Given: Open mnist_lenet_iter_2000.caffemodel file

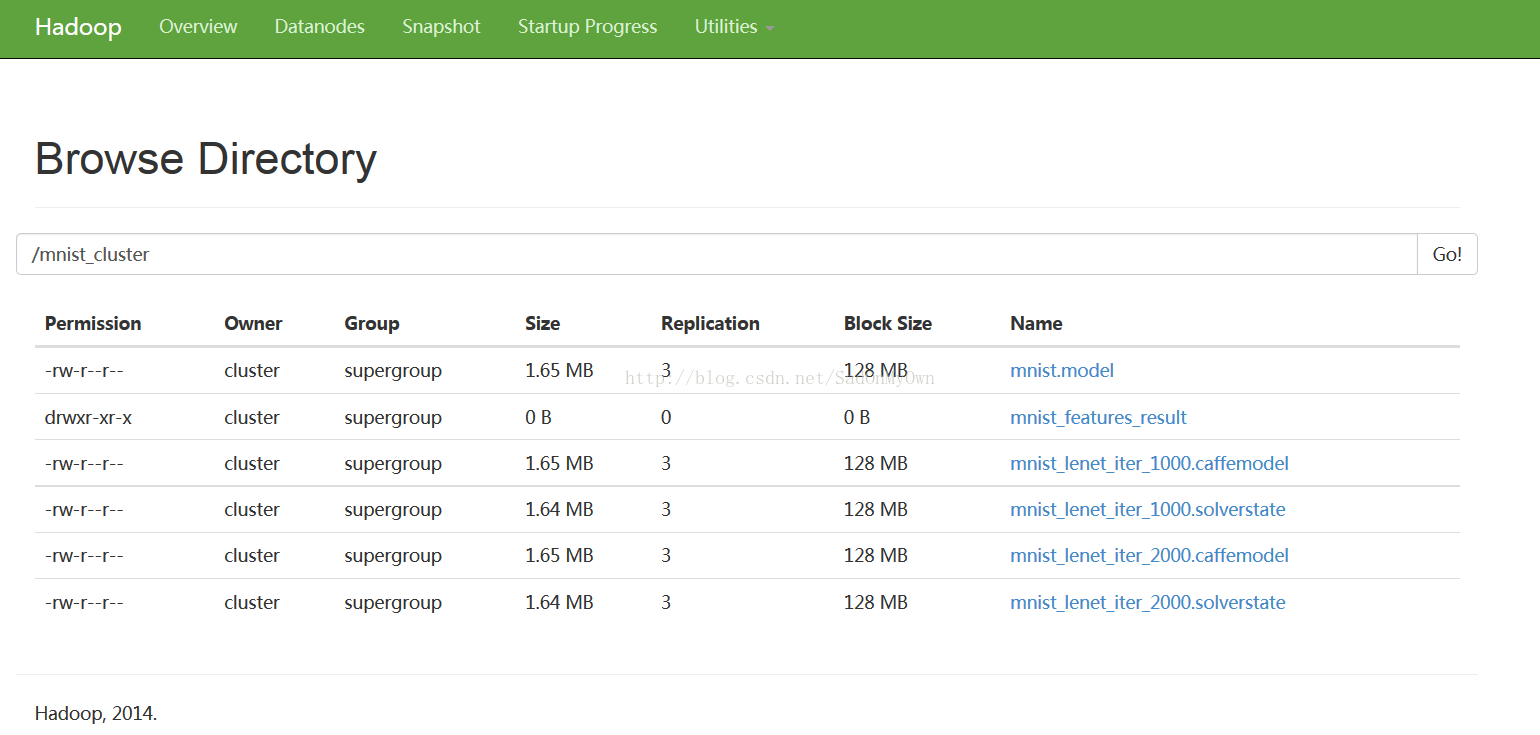Looking at the screenshot, I should tap(1149, 555).
